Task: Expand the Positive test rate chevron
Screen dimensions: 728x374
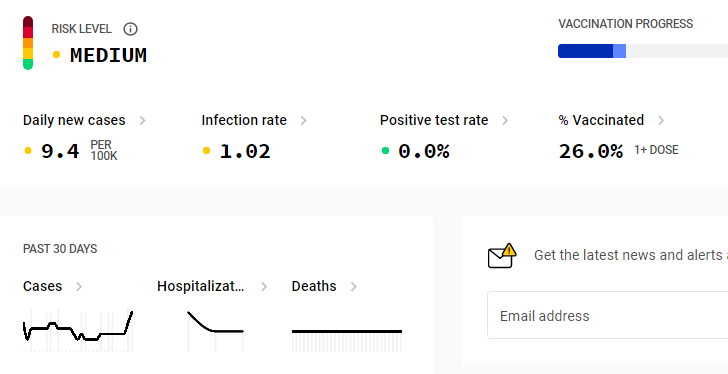Action: click(505, 121)
